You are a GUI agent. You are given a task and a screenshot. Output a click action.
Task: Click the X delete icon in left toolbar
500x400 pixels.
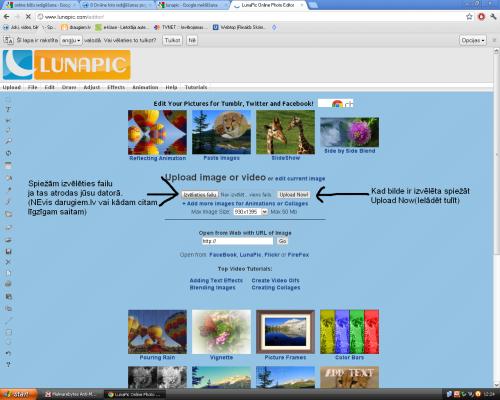pos(8,262)
